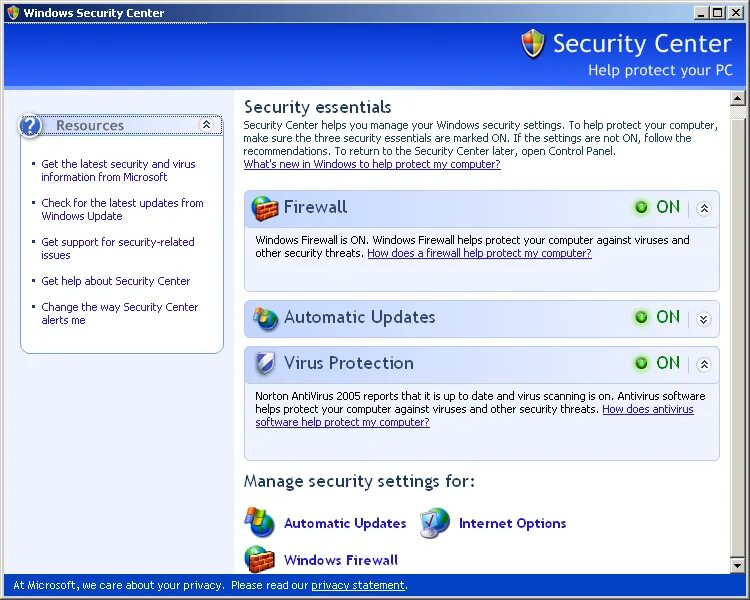Screen dimensions: 750x600
Task: Open 'What's new in Windows to help protect' link
Action: [372, 164]
